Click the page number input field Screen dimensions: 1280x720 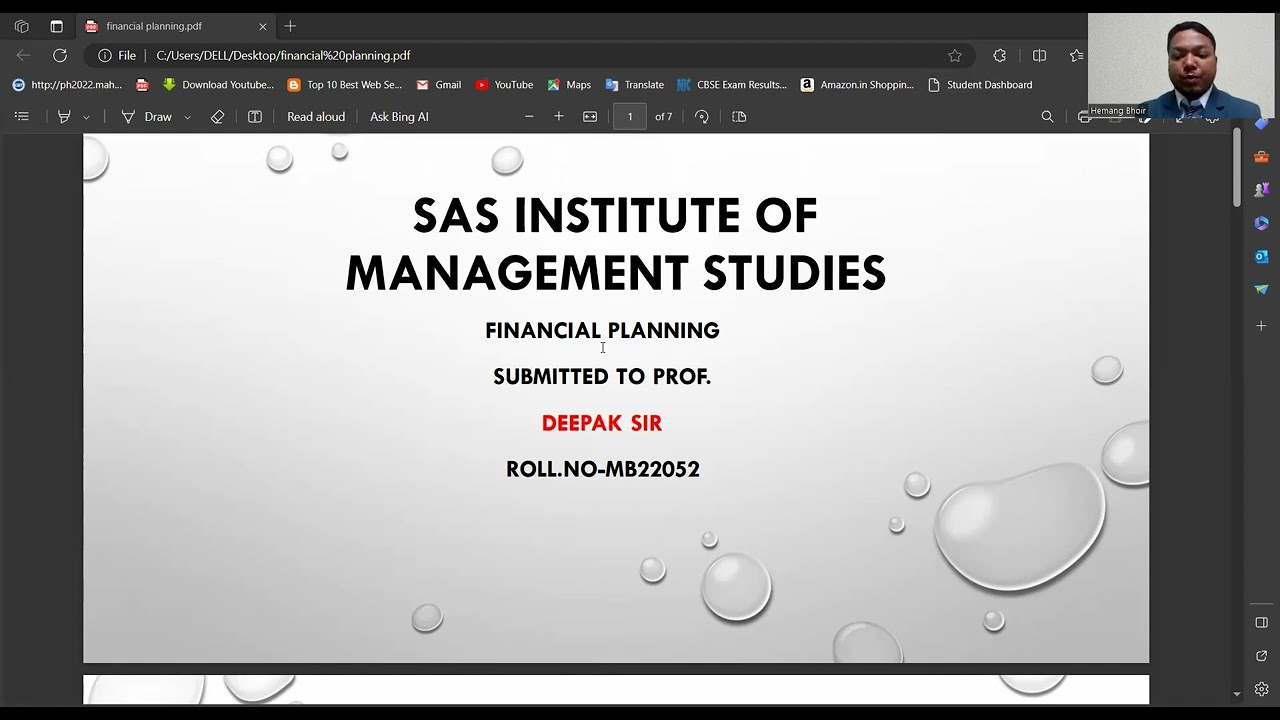629,117
